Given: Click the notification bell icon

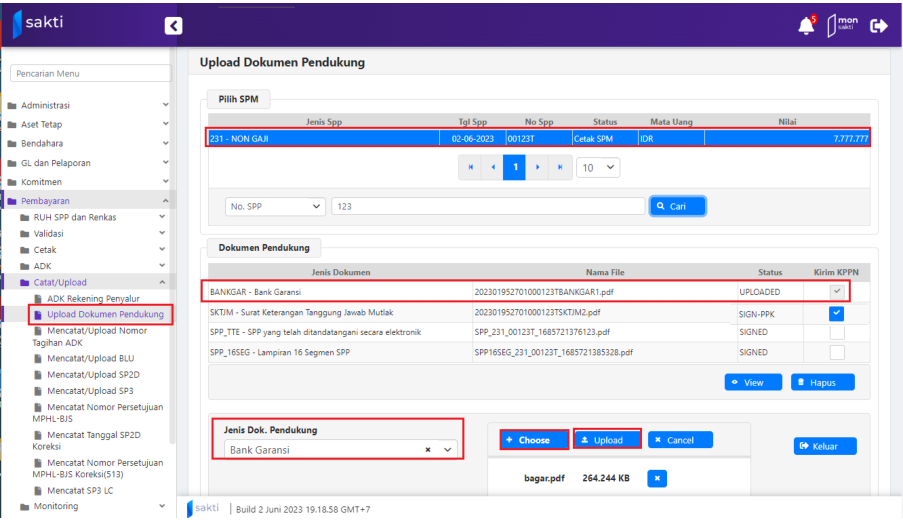Looking at the screenshot, I should (806, 27).
